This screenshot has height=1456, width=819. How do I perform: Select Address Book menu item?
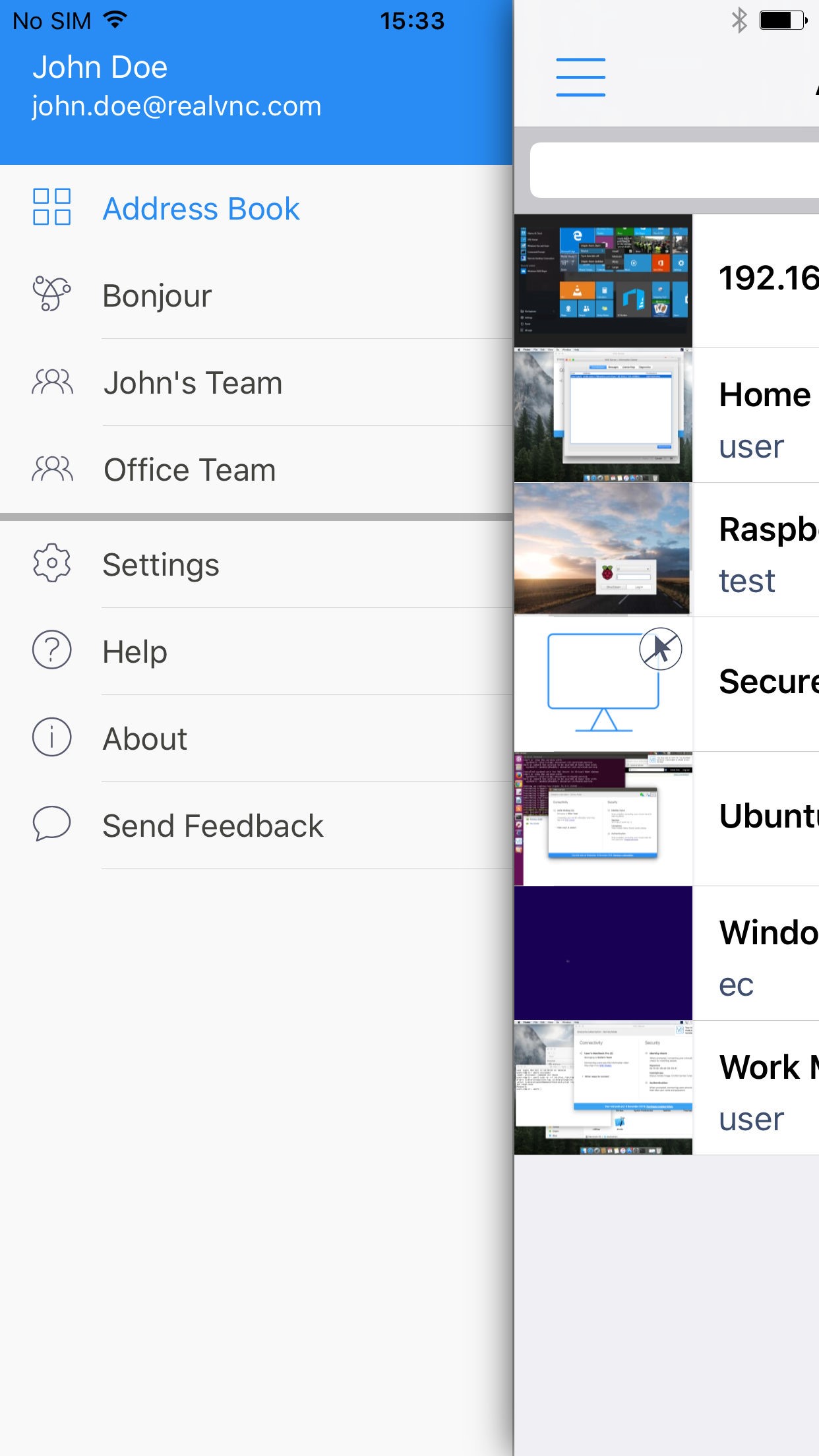coord(201,209)
